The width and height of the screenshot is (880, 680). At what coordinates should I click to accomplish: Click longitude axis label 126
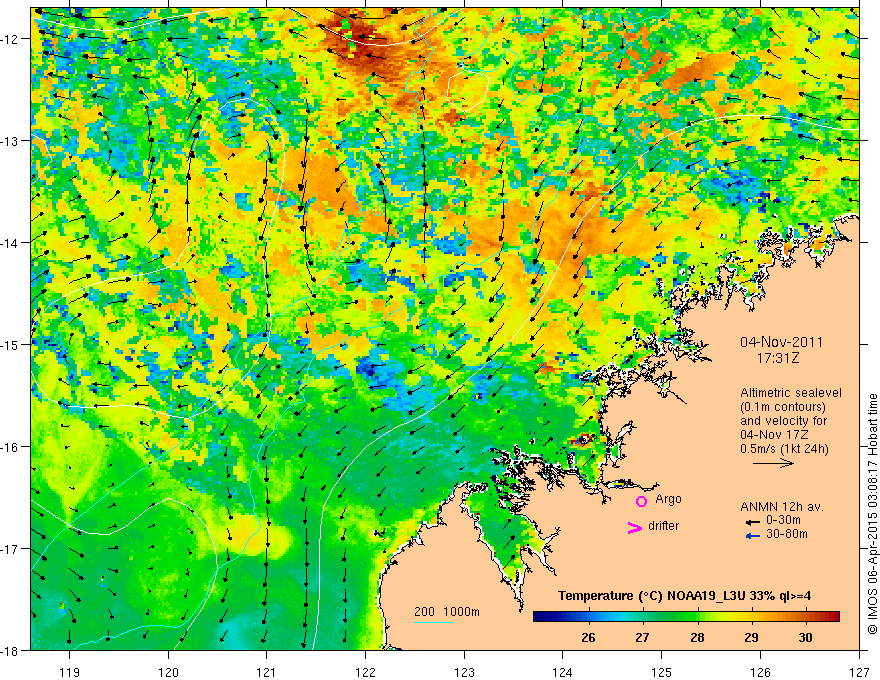click(x=760, y=672)
